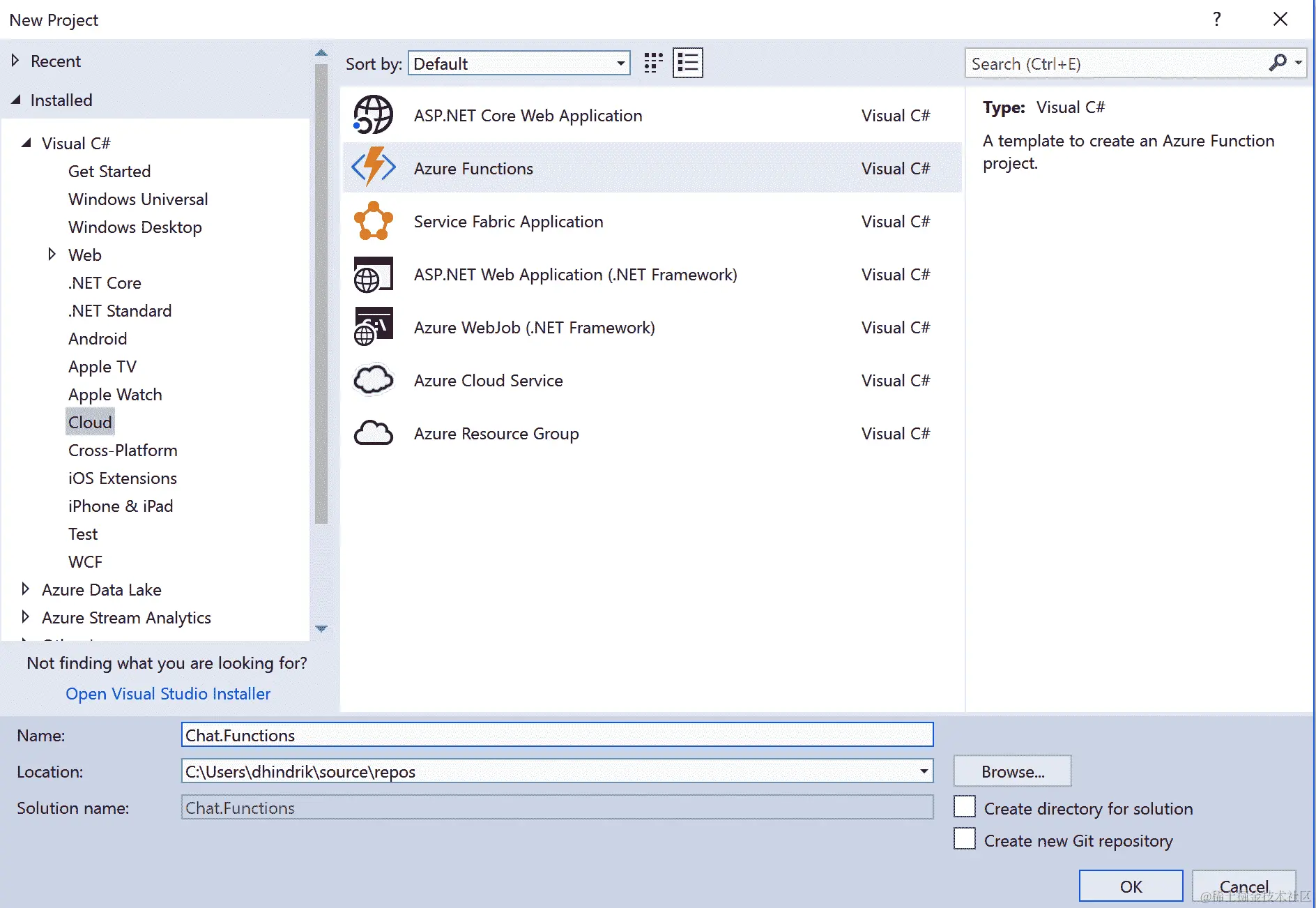The width and height of the screenshot is (1316, 908).
Task: Select Windows Universal category
Action: 138,199
